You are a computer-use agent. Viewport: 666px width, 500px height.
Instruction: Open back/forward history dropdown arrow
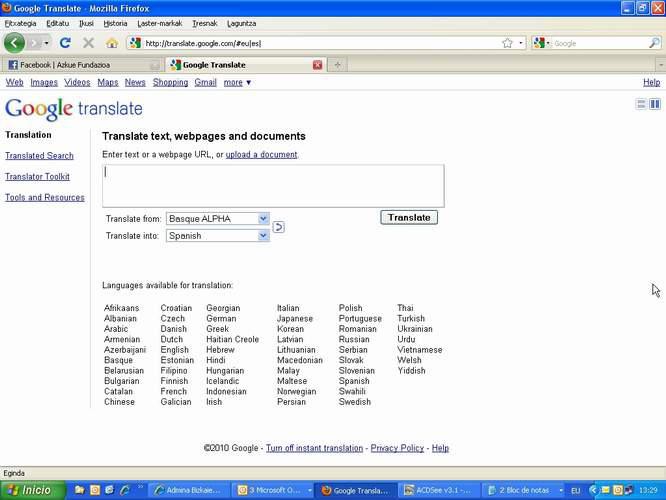[x=46, y=43]
